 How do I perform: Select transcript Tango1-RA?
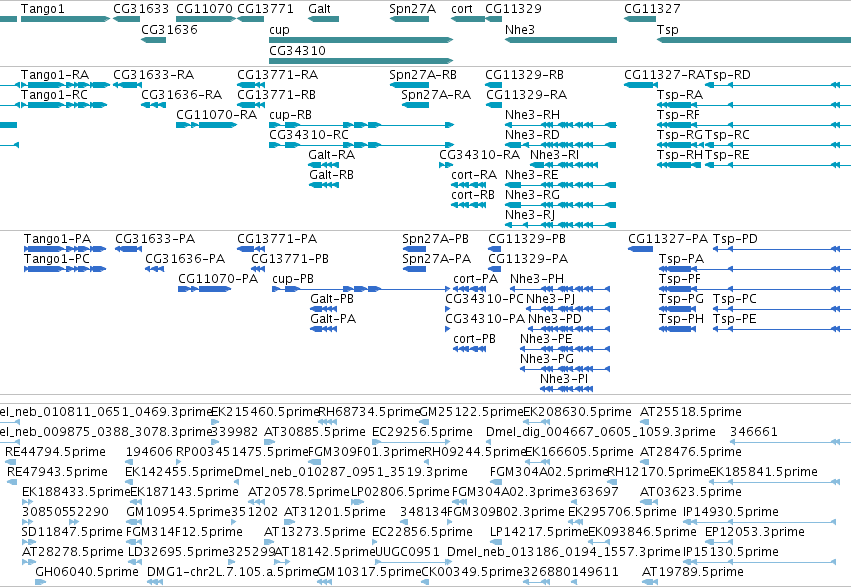[x=53, y=75]
